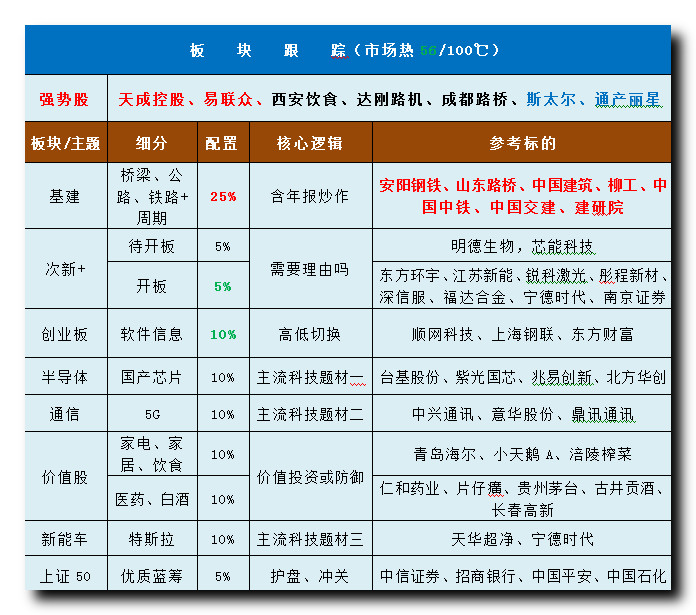Viewport: 696px width, 615px height.
Task: Select the 参考标的 column header
Action: pyautogui.click(x=522, y=143)
